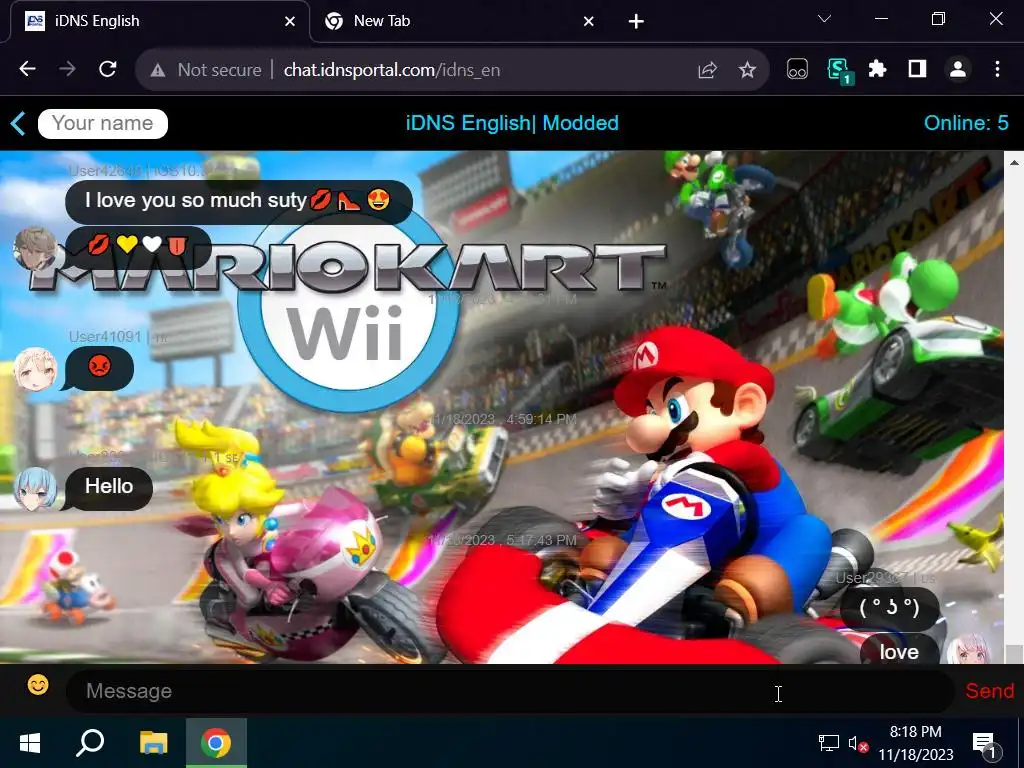Click the 'I love you so much suty' message
This screenshot has height=768, width=1024.
coord(239,201)
